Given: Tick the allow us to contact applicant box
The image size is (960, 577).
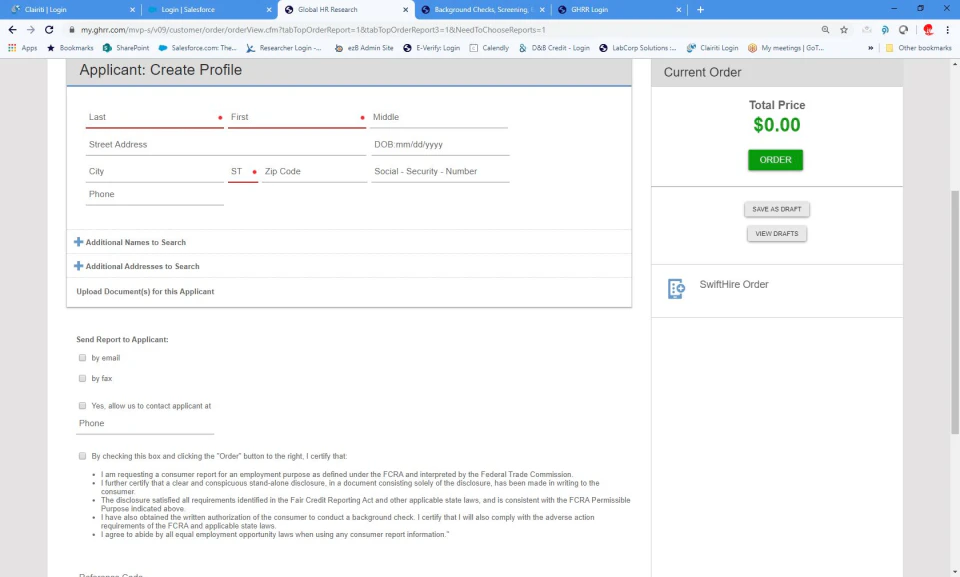Looking at the screenshot, I should click(x=82, y=405).
